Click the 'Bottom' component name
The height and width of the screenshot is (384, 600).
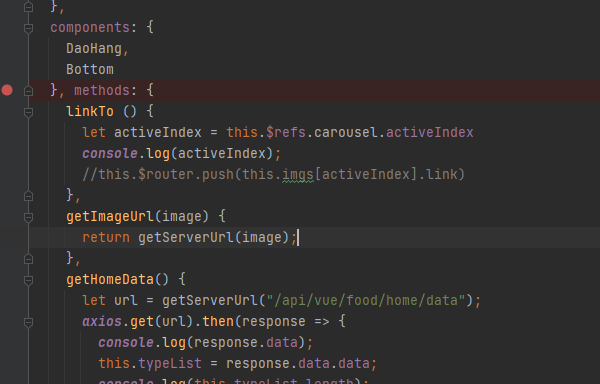coord(90,70)
